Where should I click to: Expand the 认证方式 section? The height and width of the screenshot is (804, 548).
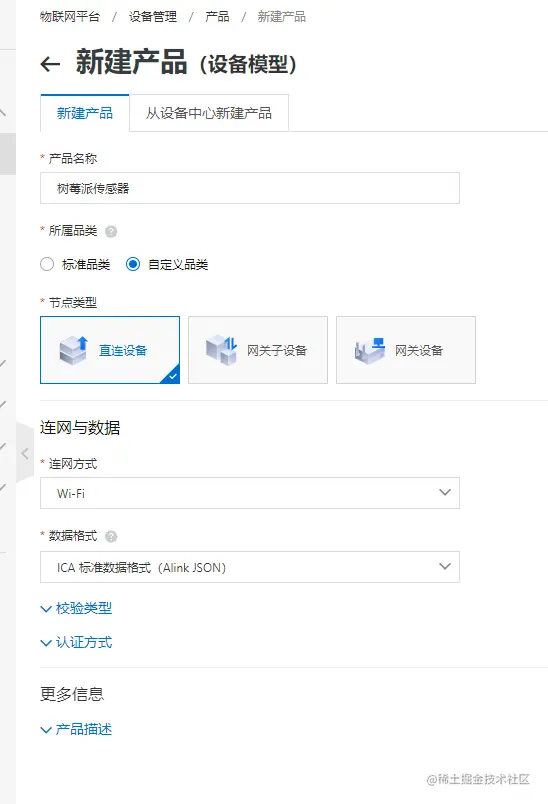(76, 642)
